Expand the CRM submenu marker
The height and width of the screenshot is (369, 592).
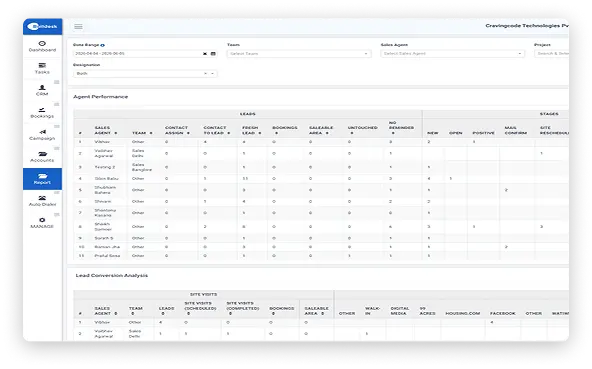[57, 82]
